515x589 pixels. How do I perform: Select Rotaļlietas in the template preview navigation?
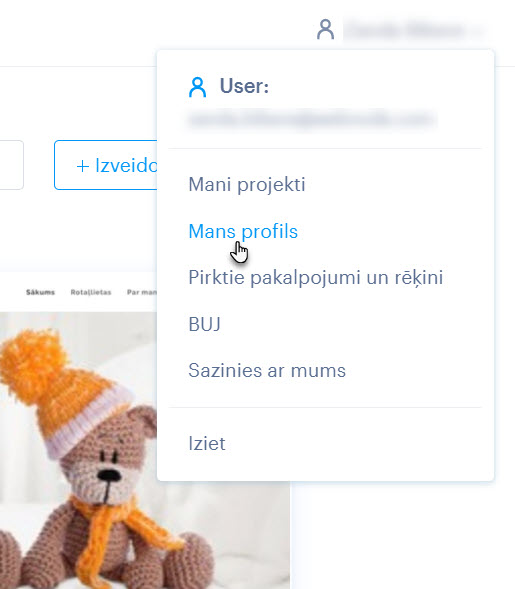pos(91,292)
